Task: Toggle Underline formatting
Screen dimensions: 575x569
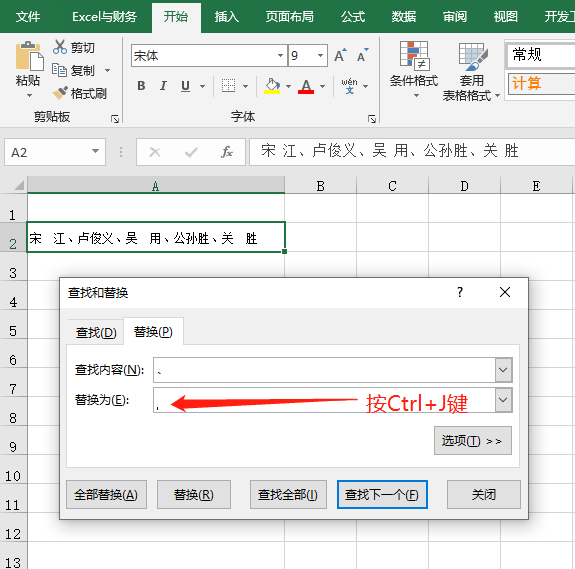Action: 186,86
